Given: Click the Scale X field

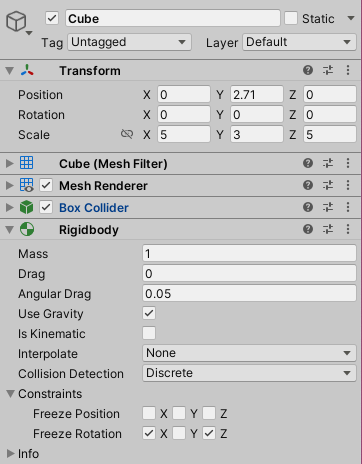Looking at the screenshot, I should tap(184, 134).
